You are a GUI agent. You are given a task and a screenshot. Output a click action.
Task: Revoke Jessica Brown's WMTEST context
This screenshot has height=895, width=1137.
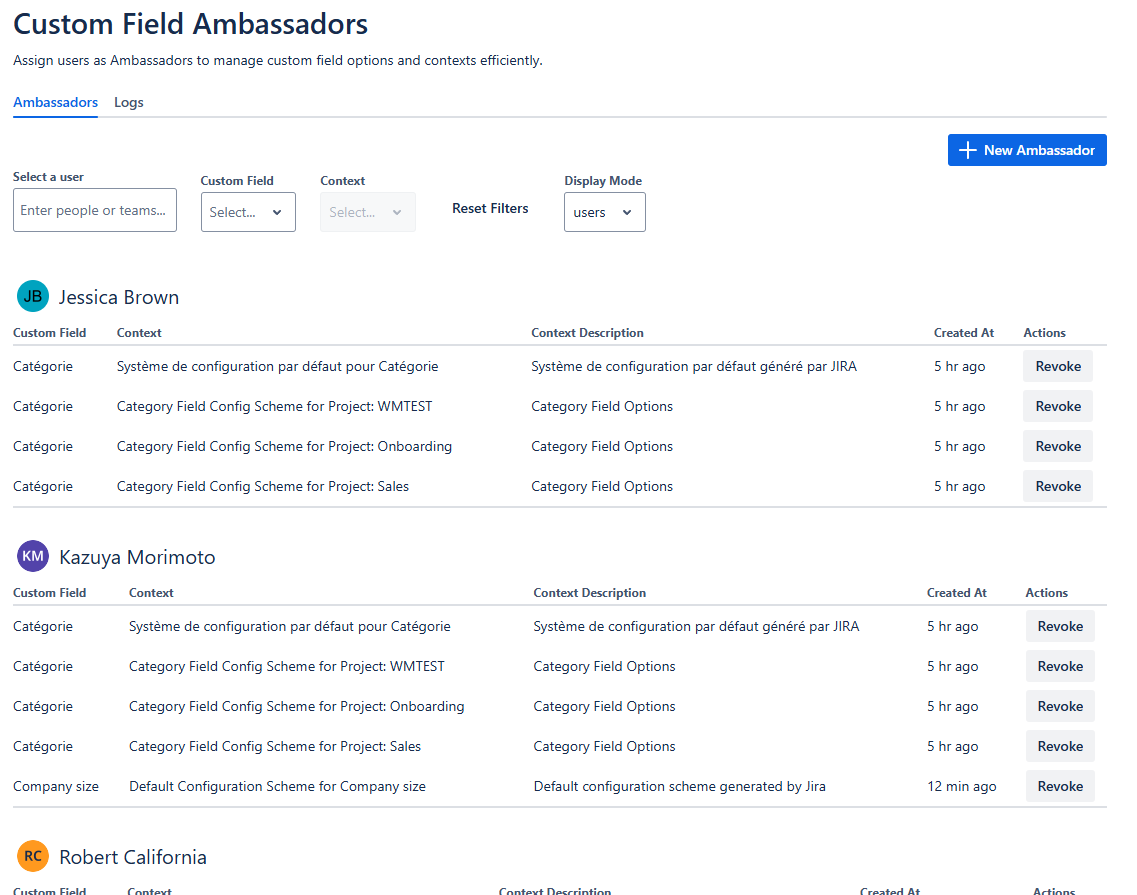click(1057, 406)
